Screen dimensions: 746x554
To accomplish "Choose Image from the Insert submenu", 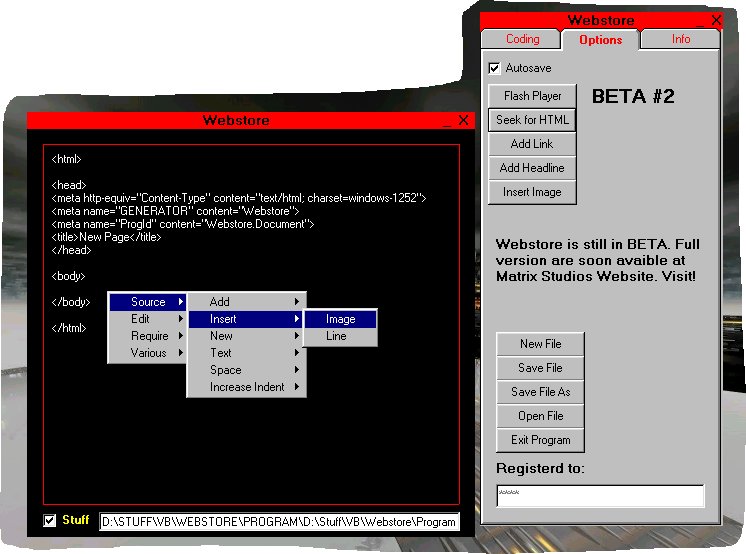I will tap(340, 319).
